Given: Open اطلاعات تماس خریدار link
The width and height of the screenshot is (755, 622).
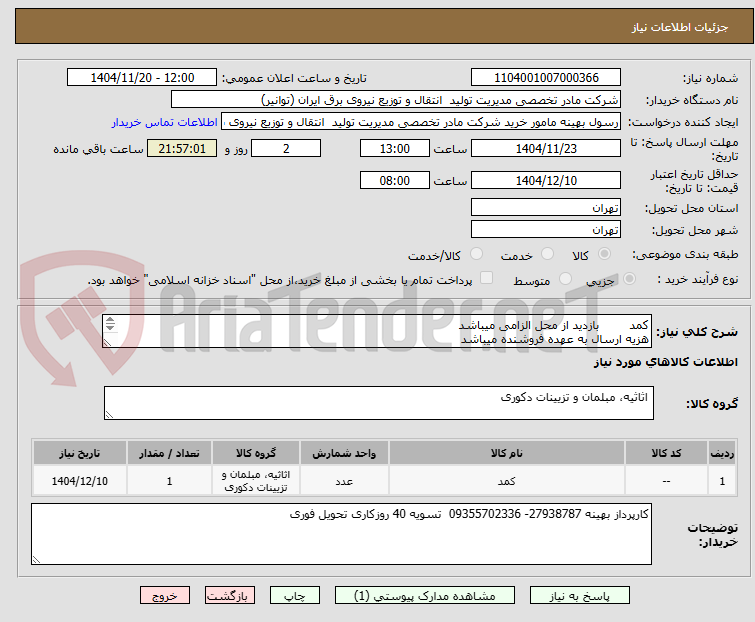Looking at the screenshot, I should pyautogui.click(x=165, y=122).
